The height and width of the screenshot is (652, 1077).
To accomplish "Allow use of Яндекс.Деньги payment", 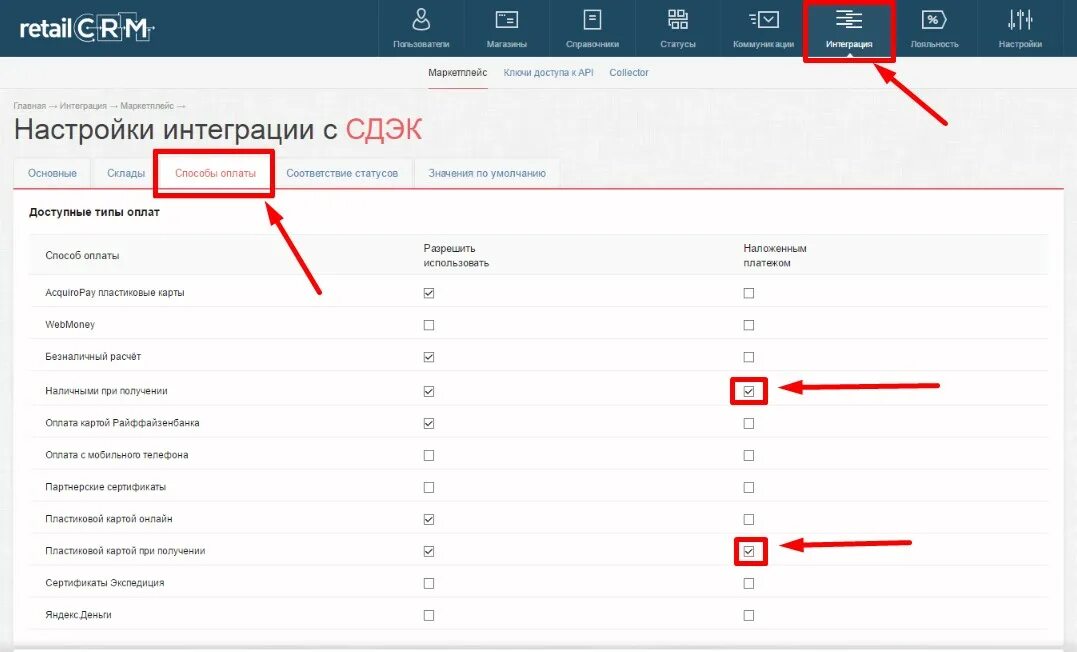I will click(x=429, y=616).
